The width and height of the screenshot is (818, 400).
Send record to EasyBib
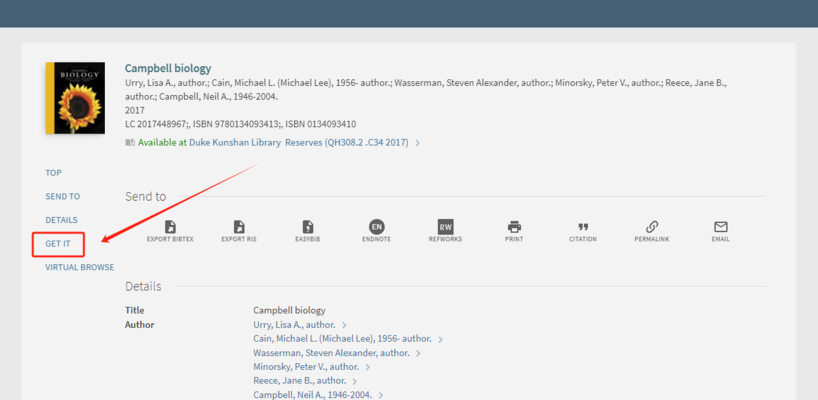coord(307,228)
